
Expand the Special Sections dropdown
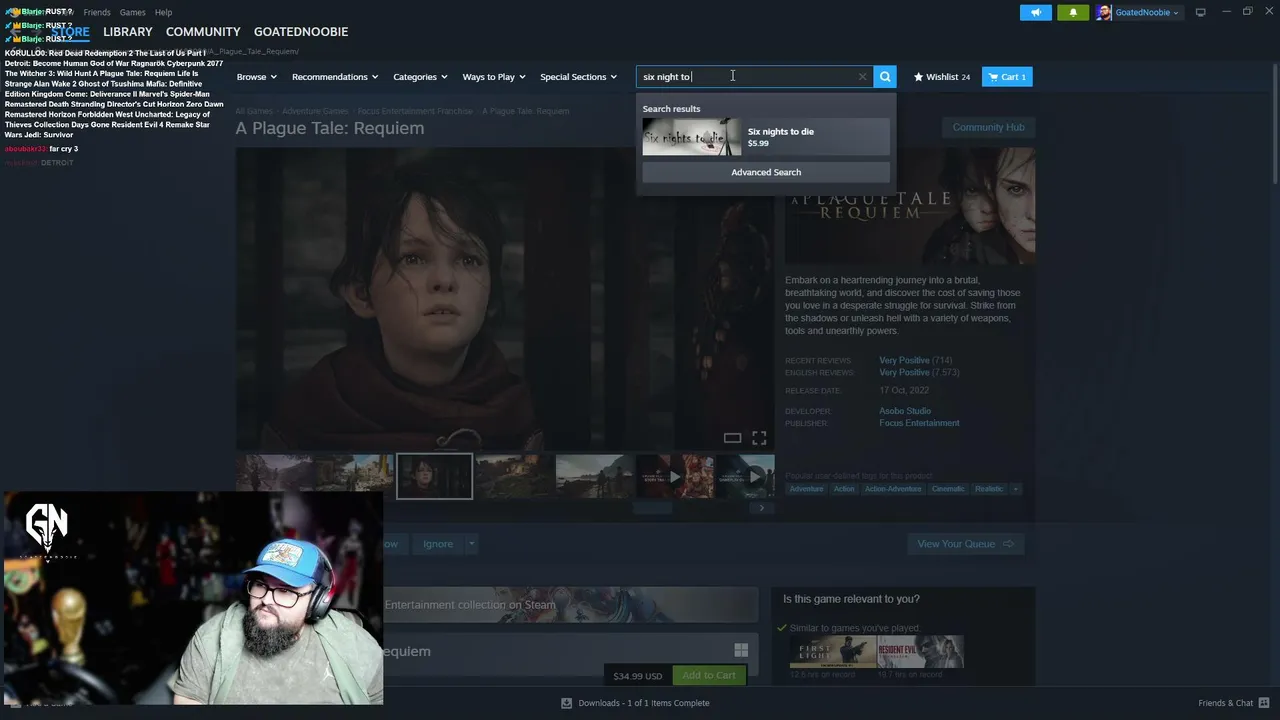[579, 77]
